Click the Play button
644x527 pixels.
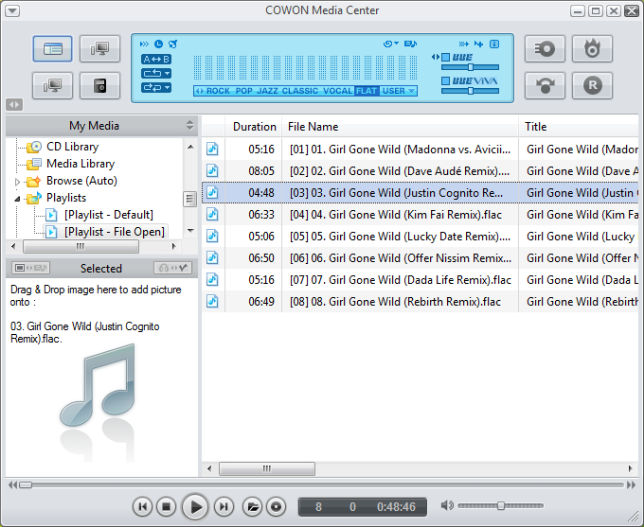click(x=195, y=506)
